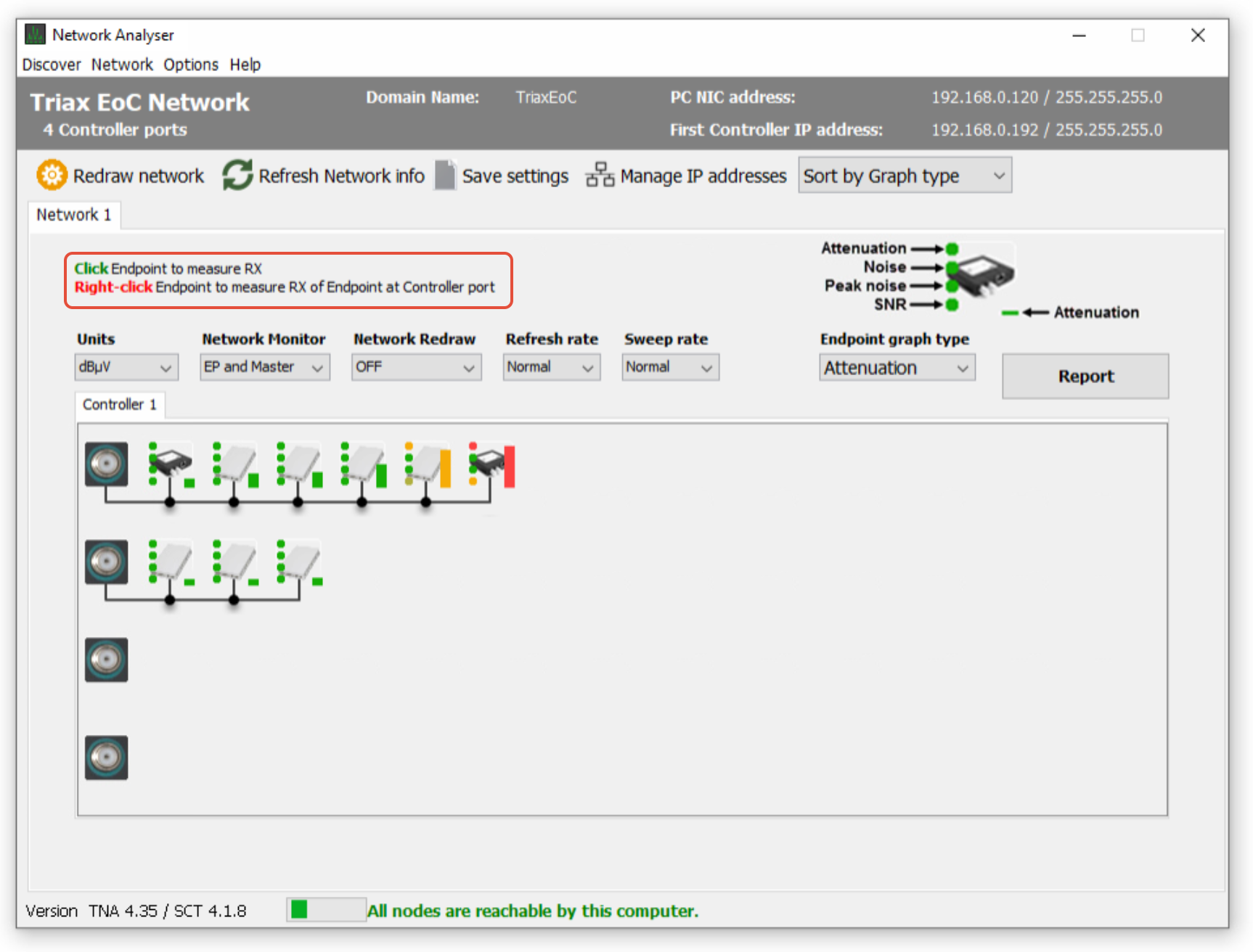1253x952 pixels.
Task: Click the SNR legend label
Action: tap(890, 305)
